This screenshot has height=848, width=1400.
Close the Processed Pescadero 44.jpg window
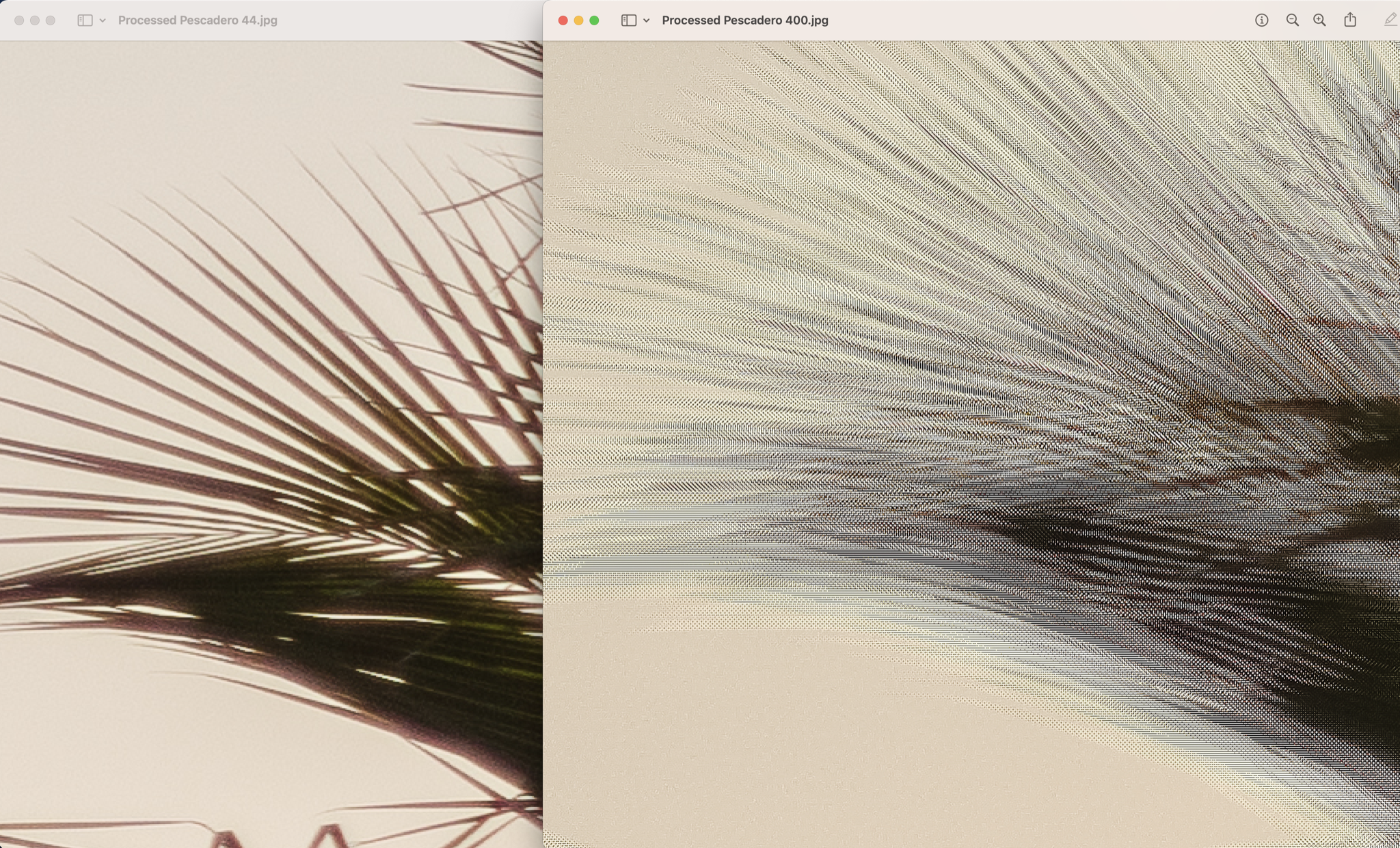pos(19,21)
